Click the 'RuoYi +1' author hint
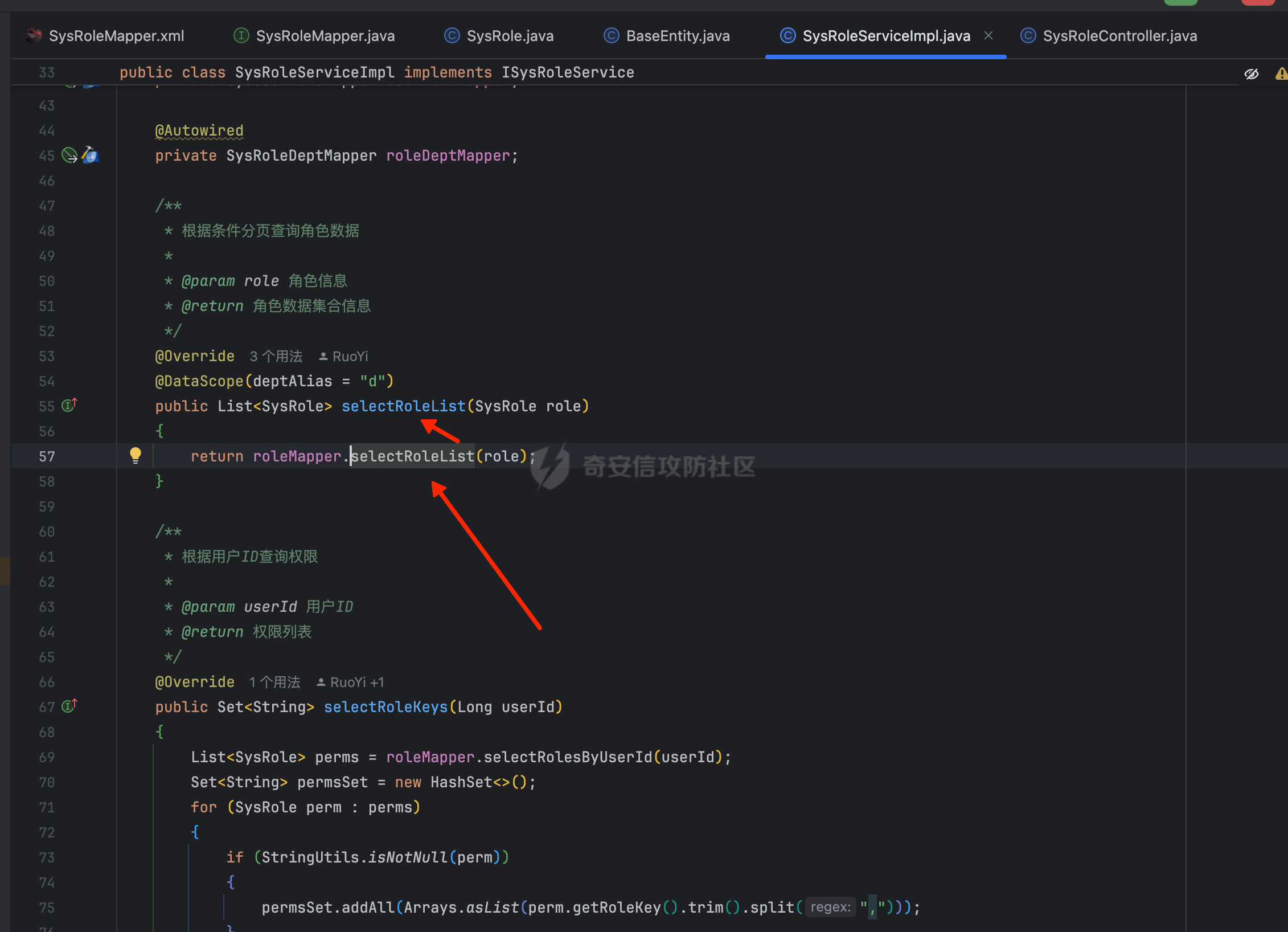Screen dimensions: 1288x932 pyautogui.click(x=351, y=682)
